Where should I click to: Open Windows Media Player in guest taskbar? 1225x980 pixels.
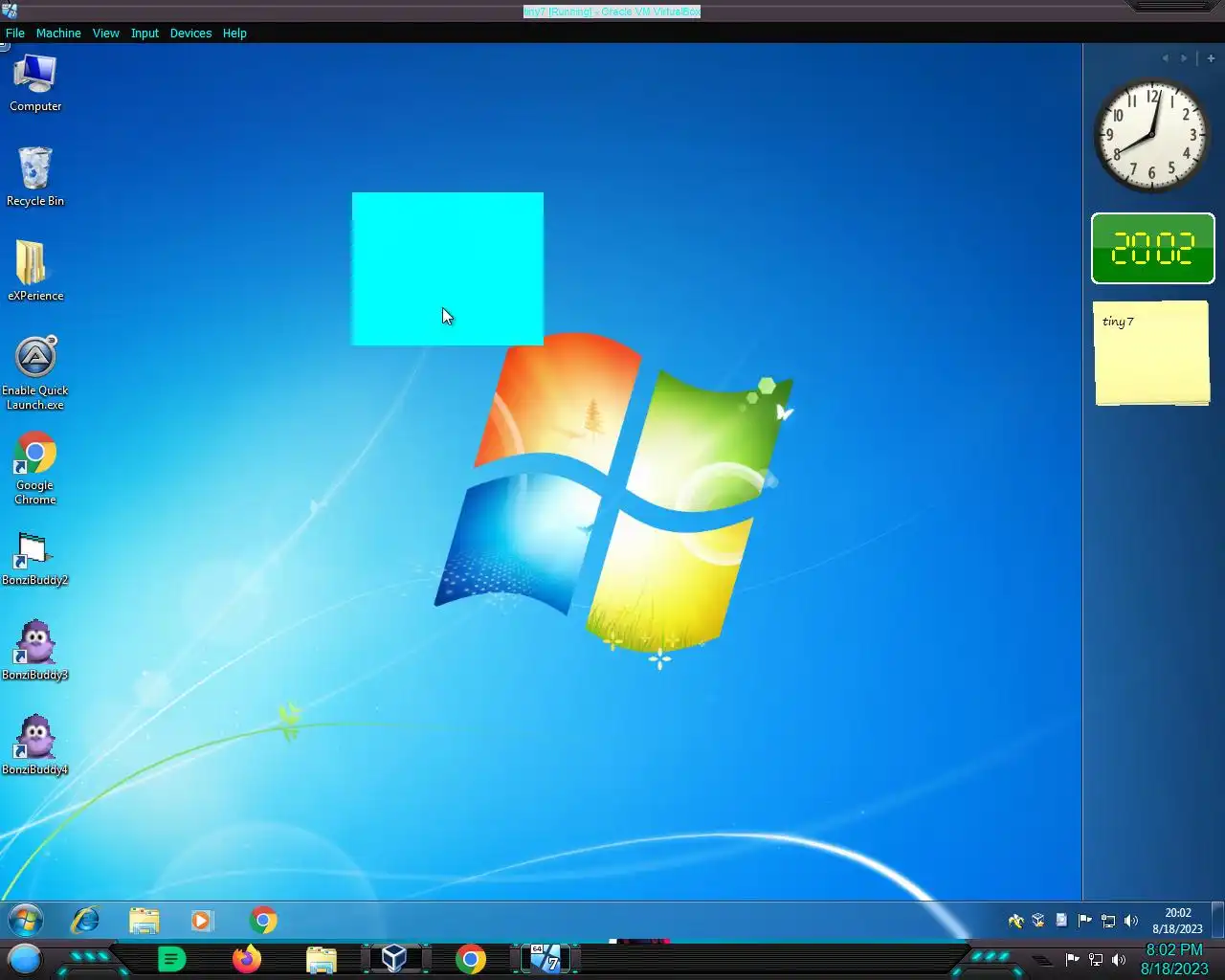click(x=201, y=921)
